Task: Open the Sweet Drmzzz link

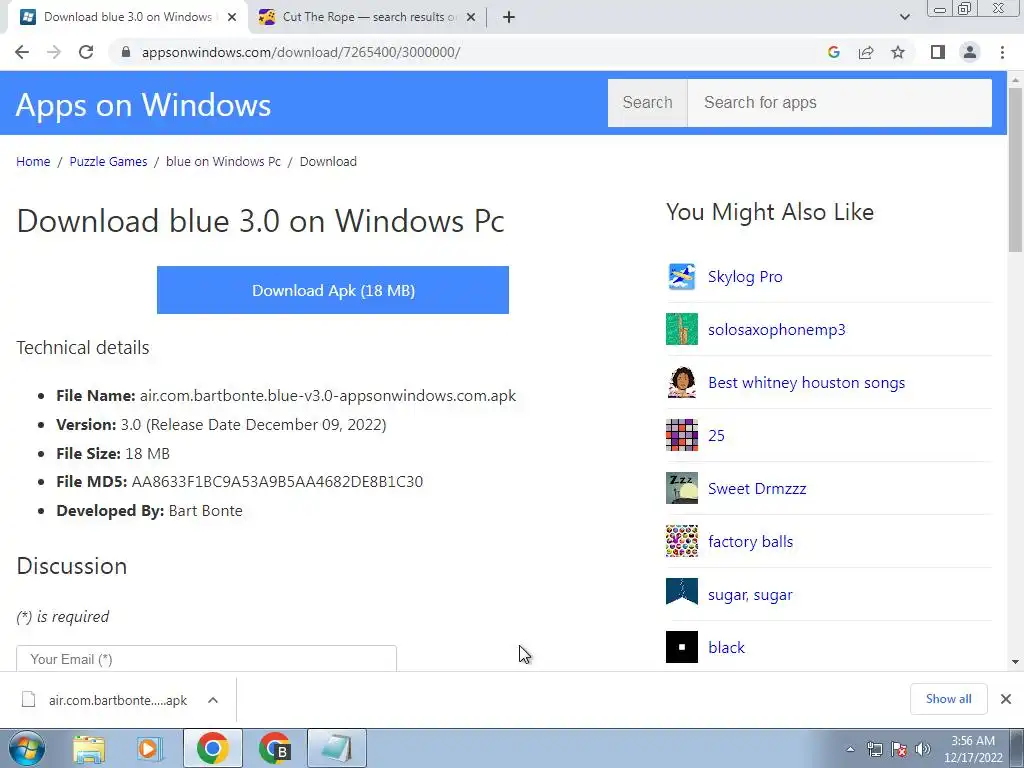Action: pos(757,488)
